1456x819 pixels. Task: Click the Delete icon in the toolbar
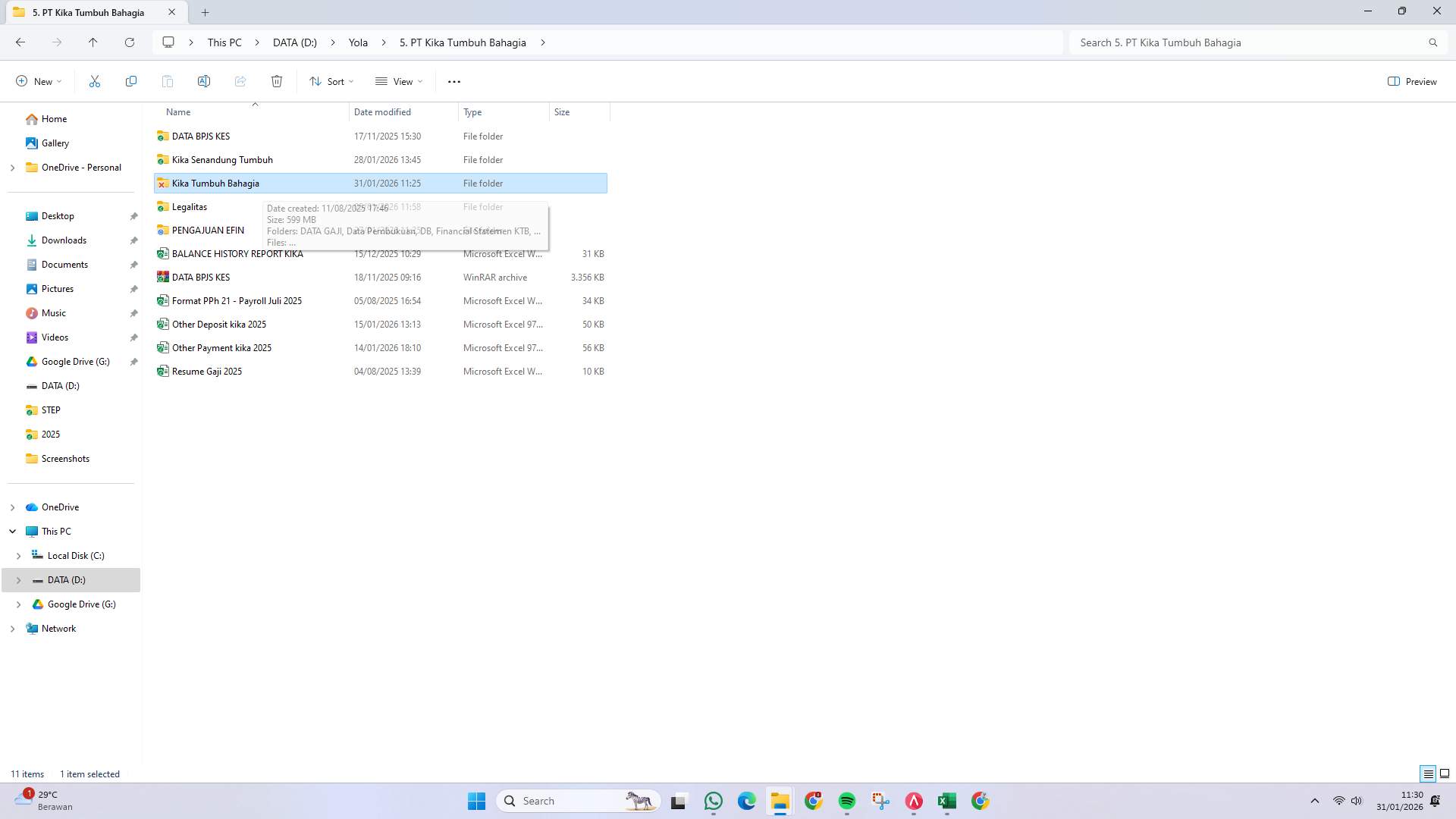coord(277,81)
